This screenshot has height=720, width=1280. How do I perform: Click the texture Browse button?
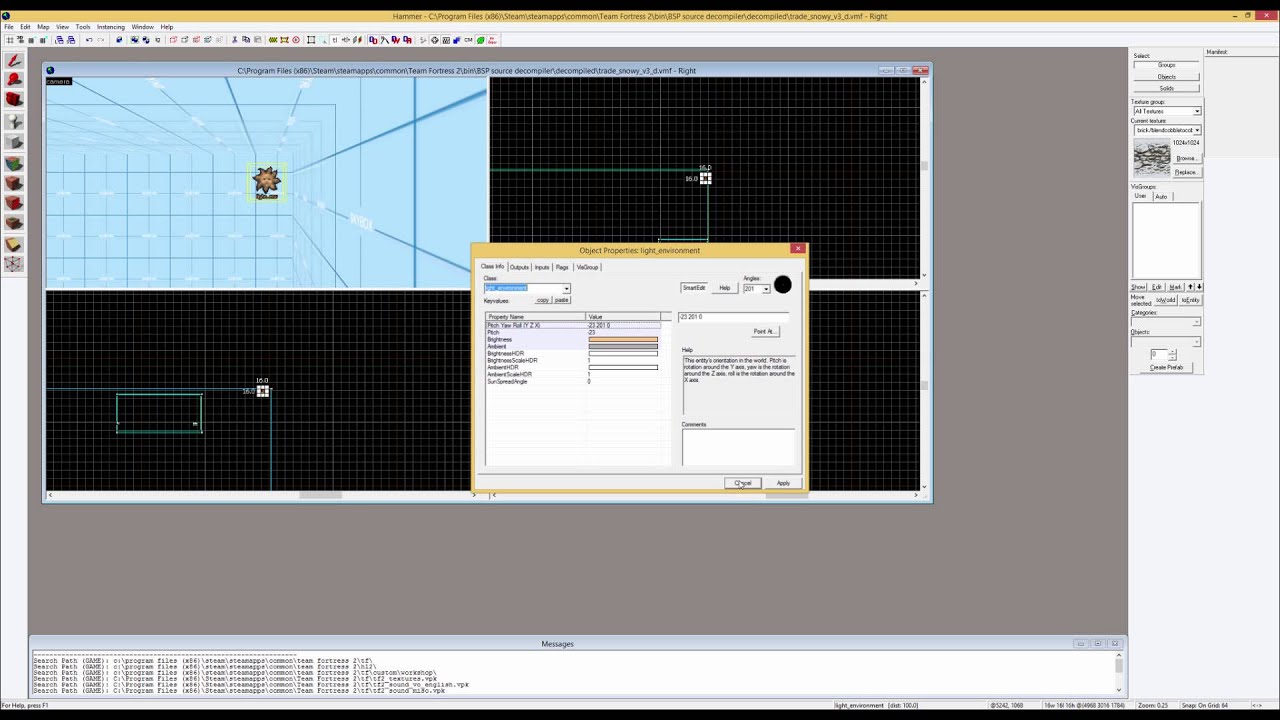click(1186, 158)
